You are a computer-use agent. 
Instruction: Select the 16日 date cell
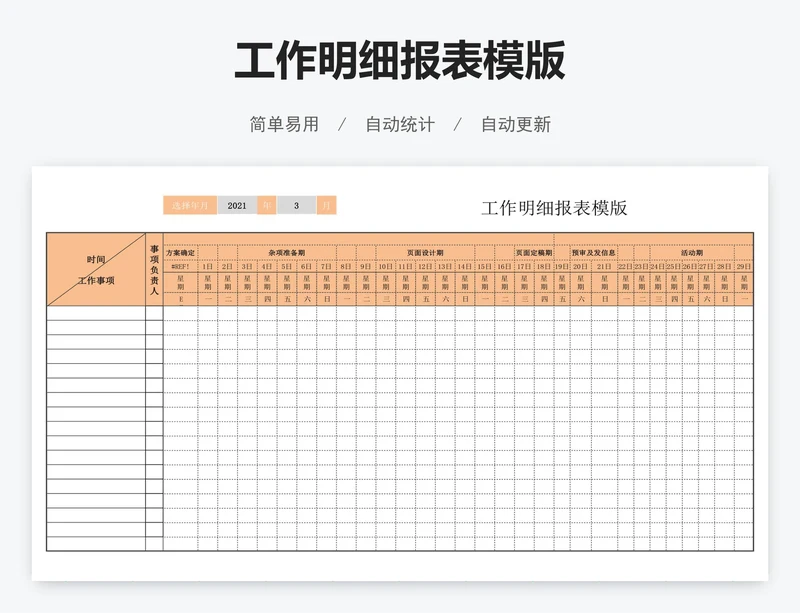pyautogui.click(x=505, y=266)
